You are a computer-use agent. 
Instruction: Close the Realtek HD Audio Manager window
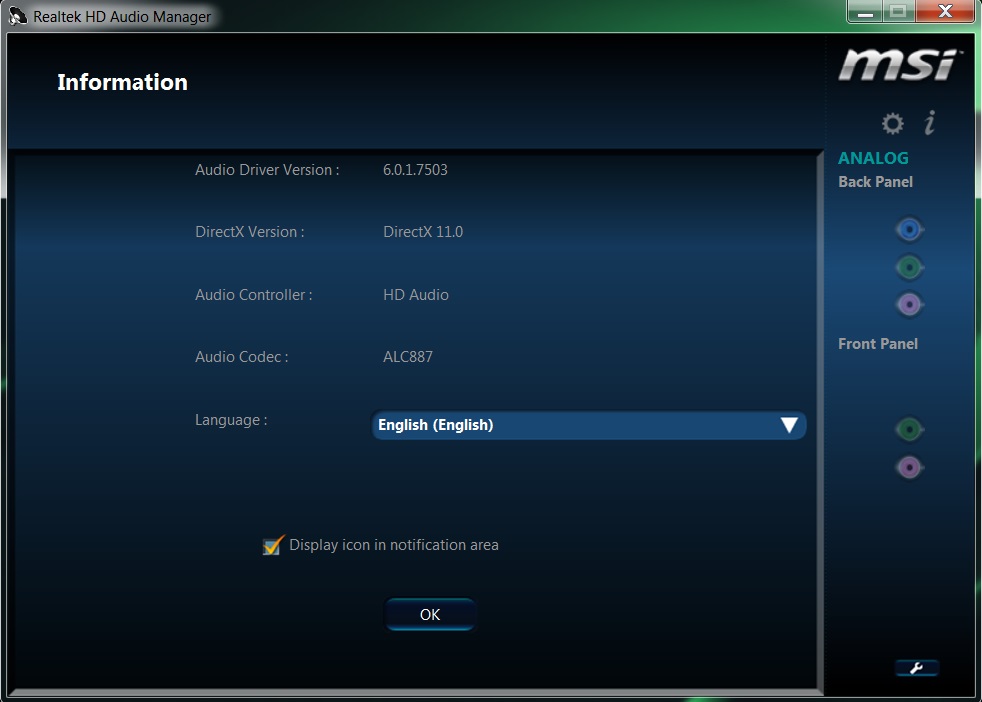[x=945, y=12]
